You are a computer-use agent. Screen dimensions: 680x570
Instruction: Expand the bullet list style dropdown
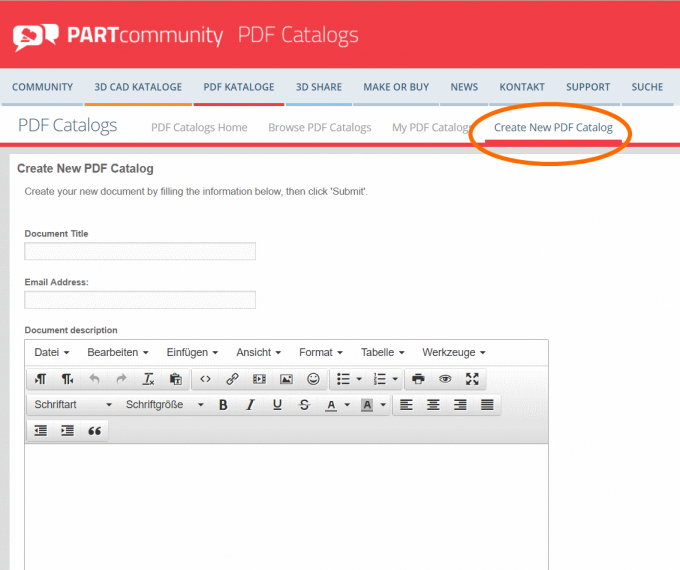(x=359, y=379)
